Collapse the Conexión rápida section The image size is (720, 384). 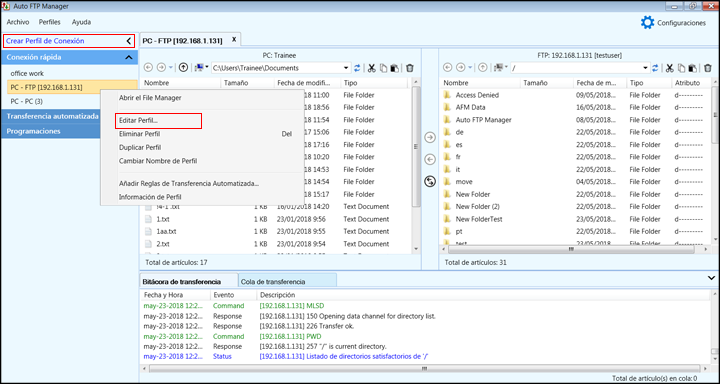[x=129, y=57]
